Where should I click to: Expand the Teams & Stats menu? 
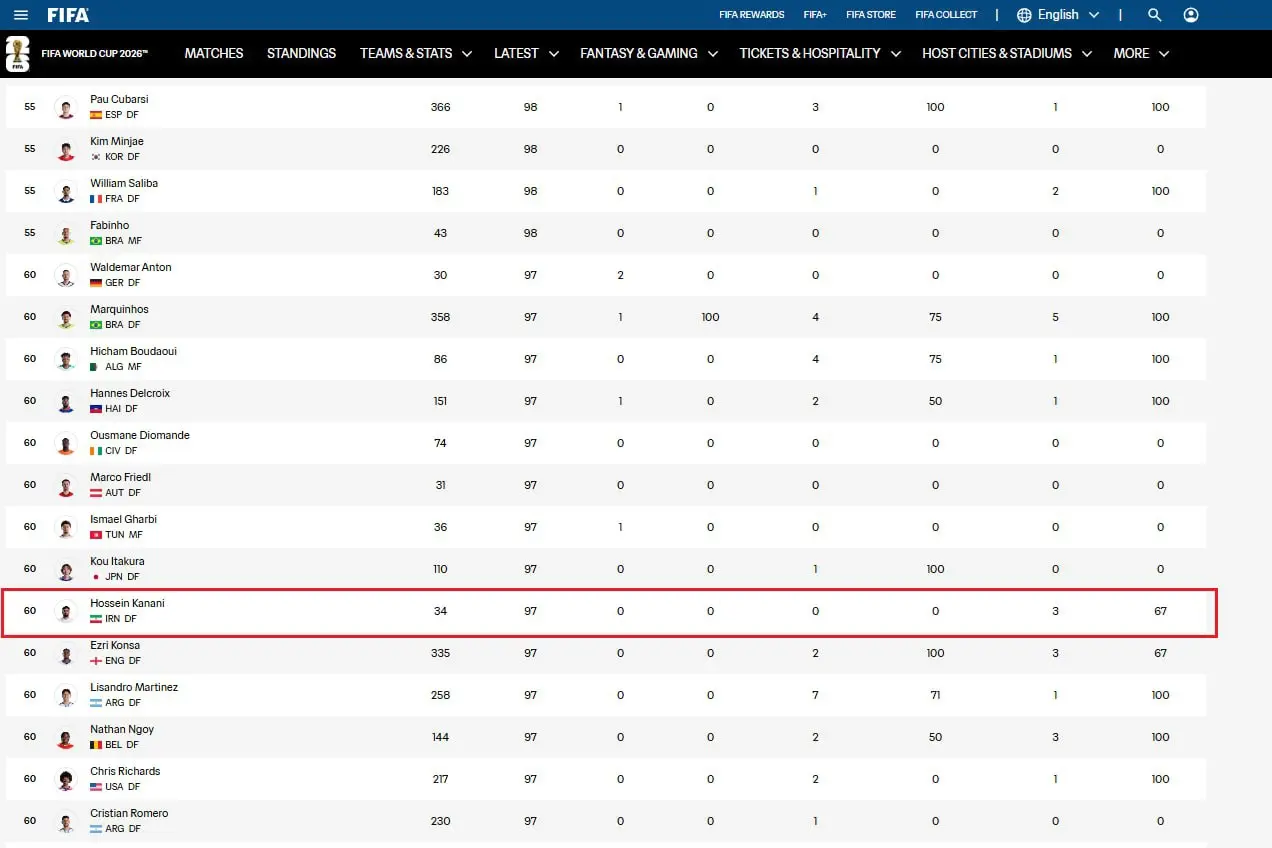(416, 53)
